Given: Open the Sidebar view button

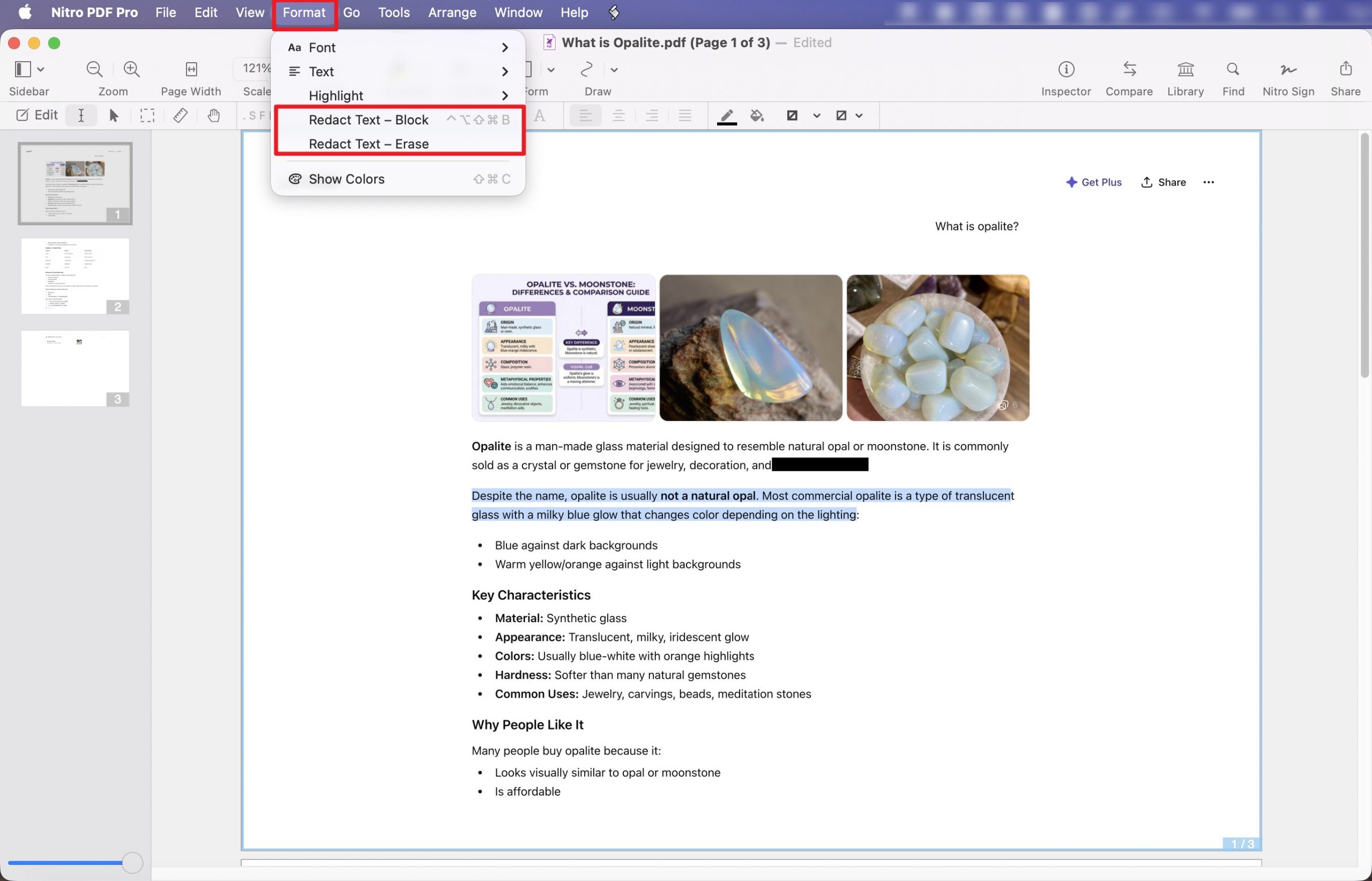Looking at the screenshot, I should pyautogui.click(x=23, y=69).
